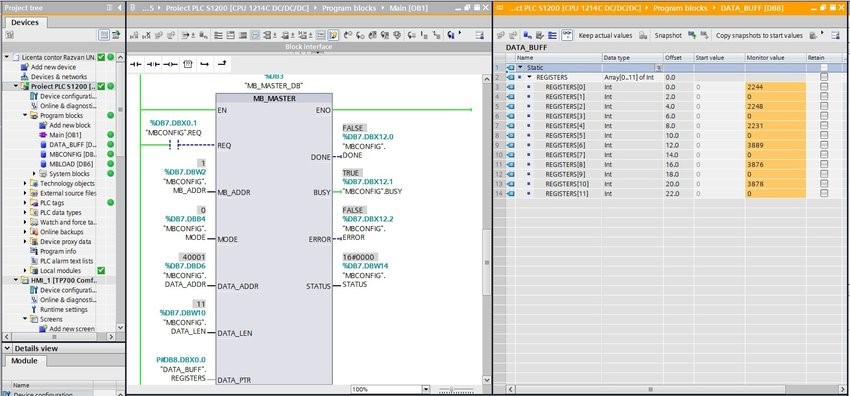Image resolution: width=850 pixels, height=396 pixels.
Task: Toggle the Monitor all glasses icon in DATA_BUFF toolbar
Action: pos(566,35)
